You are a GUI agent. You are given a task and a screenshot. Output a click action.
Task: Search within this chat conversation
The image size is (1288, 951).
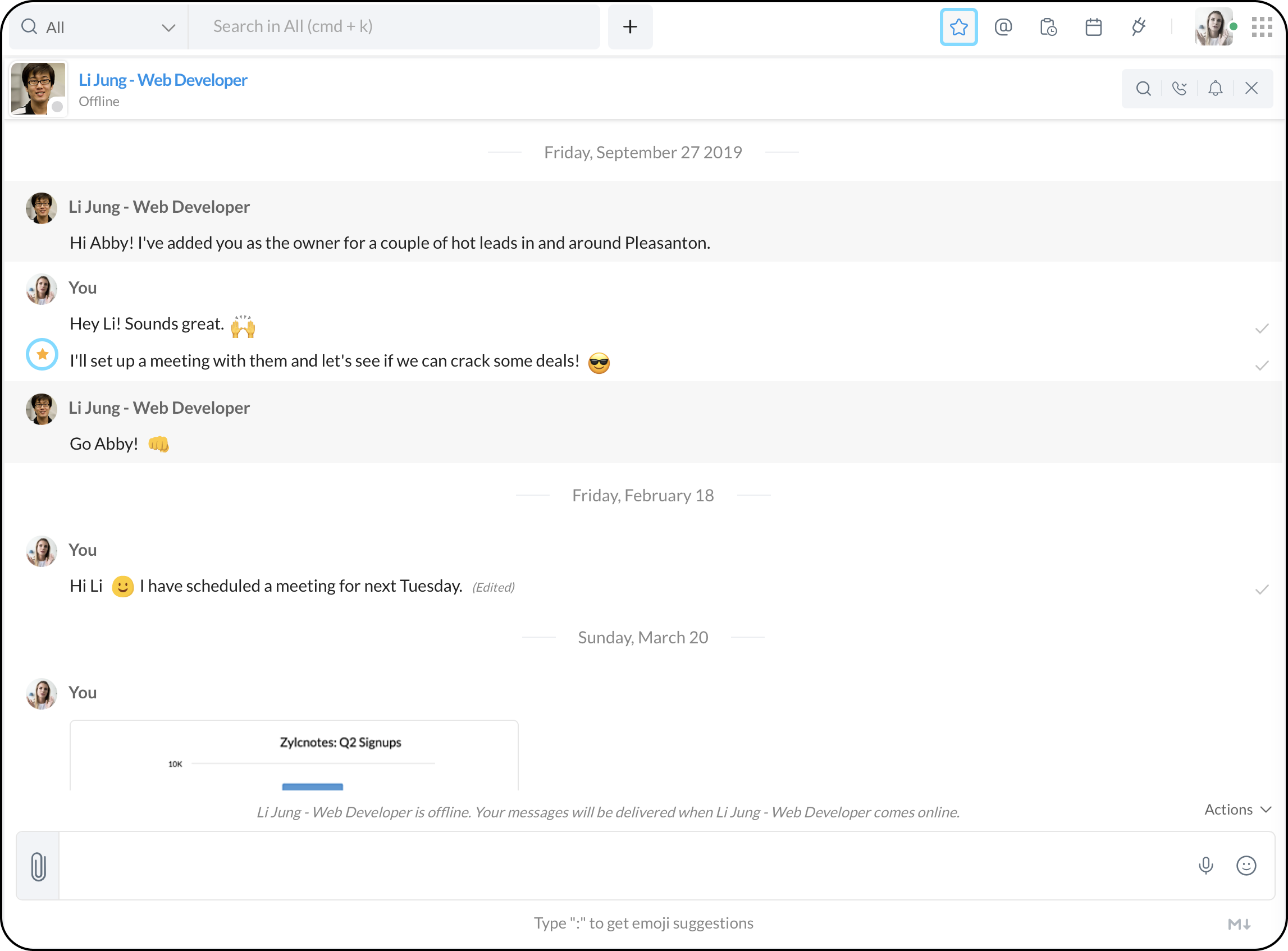pyautogui.click(x=1144, y=88)
